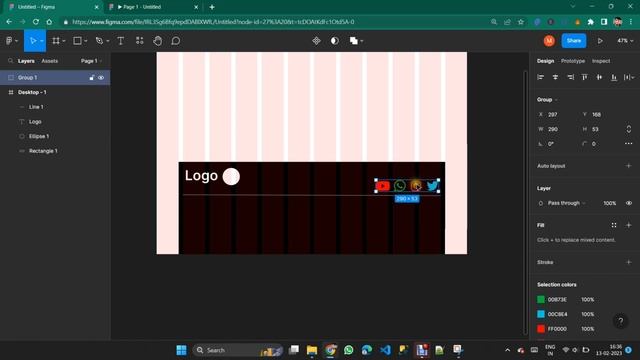
Task: Open Boolean operations dropdown arrow
Action: pos(362,41)
